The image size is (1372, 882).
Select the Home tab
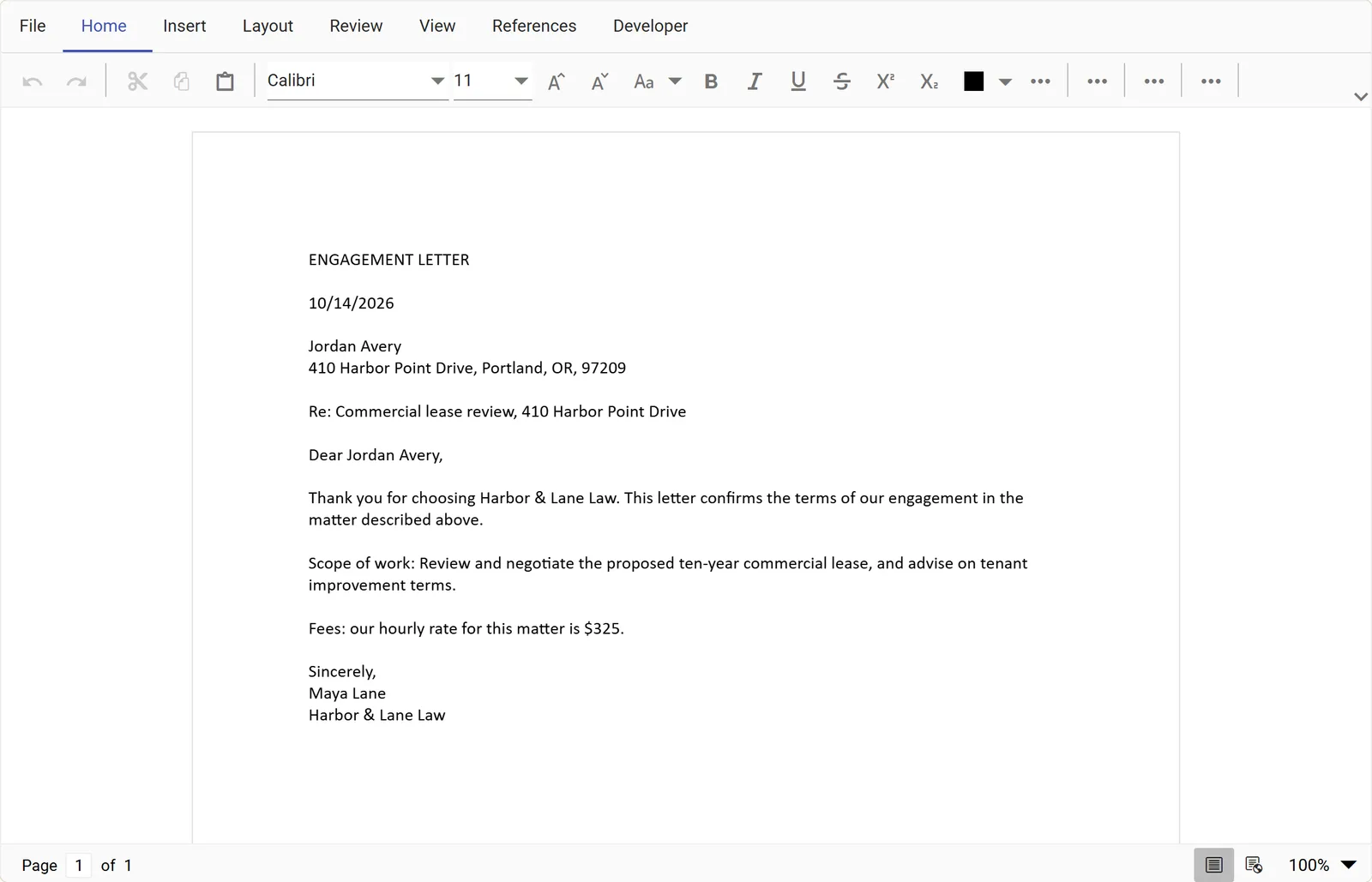tap(104, 26)
